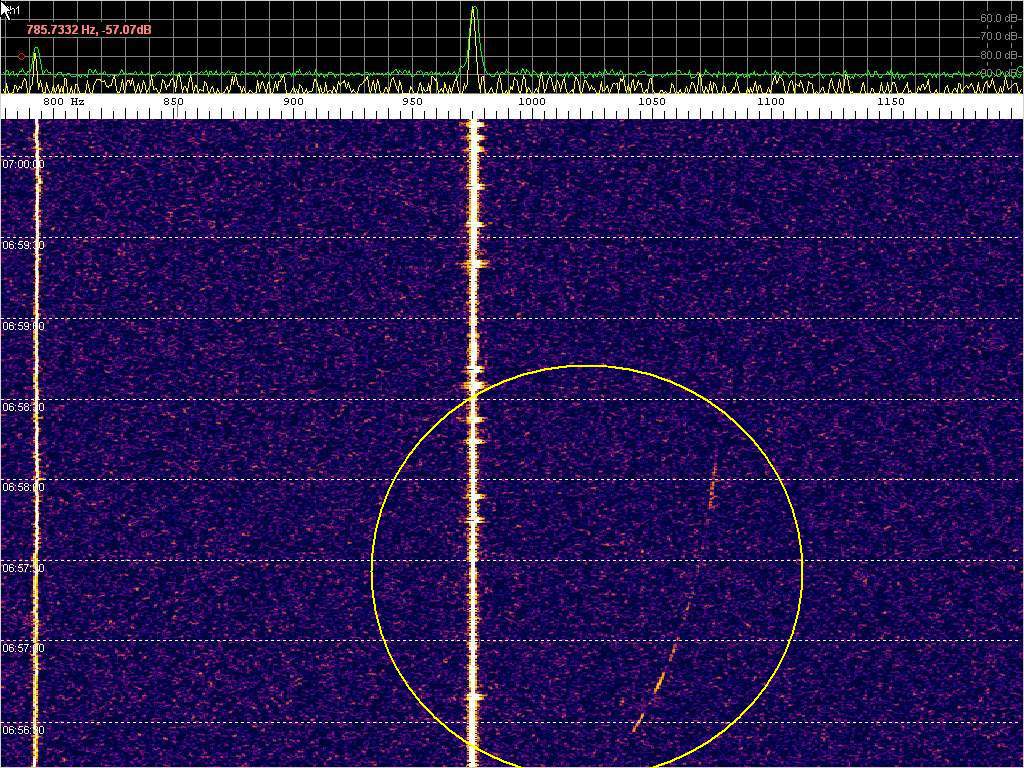
Task: Click the 80.0 dB amplitude scale label
Action: click(x=999, y=55)
